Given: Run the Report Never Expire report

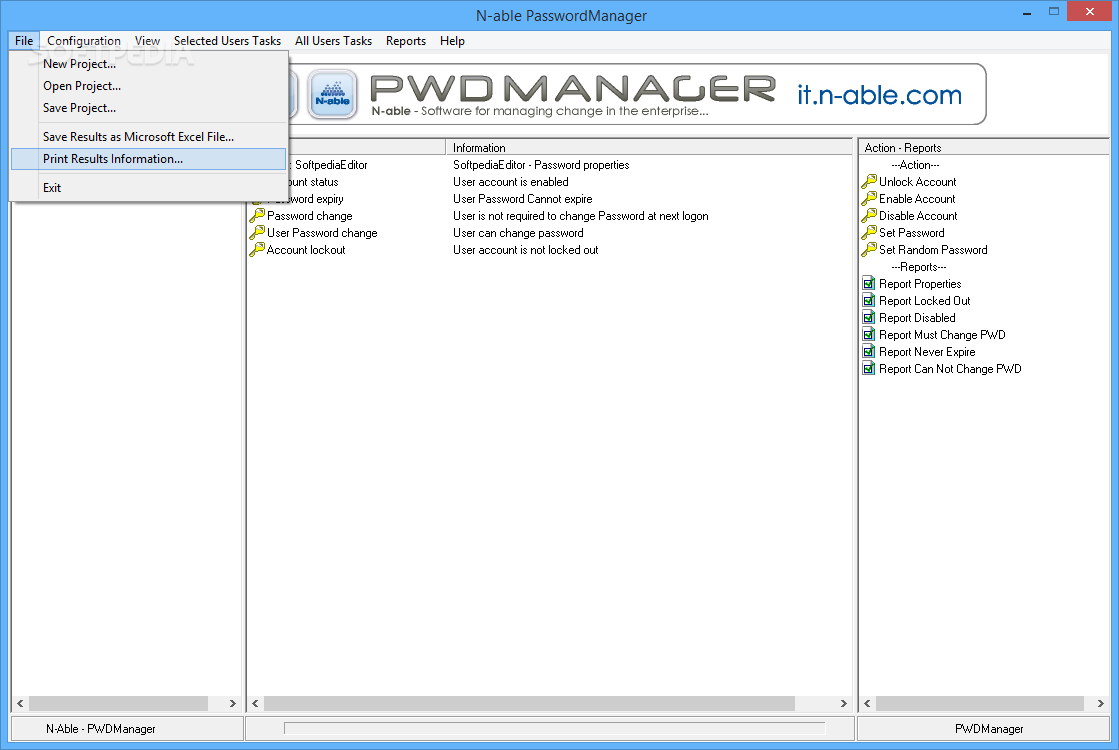Looking at the screenshot, I should (x=927, y=353).
